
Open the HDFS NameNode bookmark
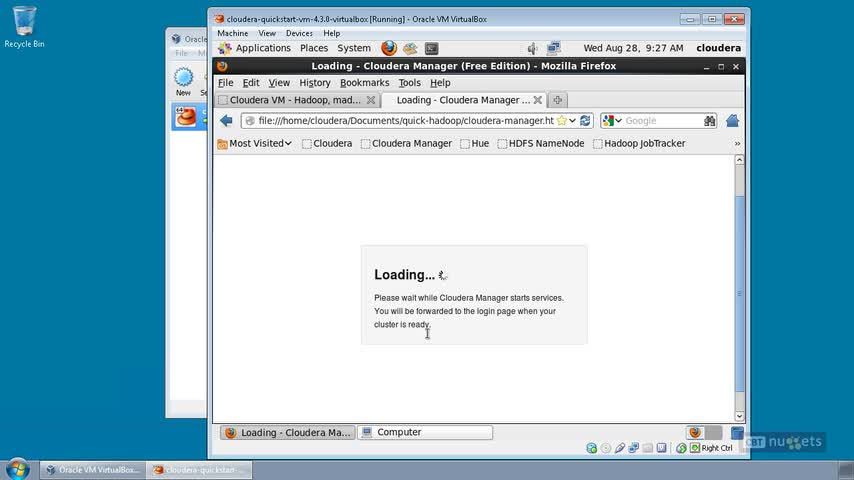(541, 144)
